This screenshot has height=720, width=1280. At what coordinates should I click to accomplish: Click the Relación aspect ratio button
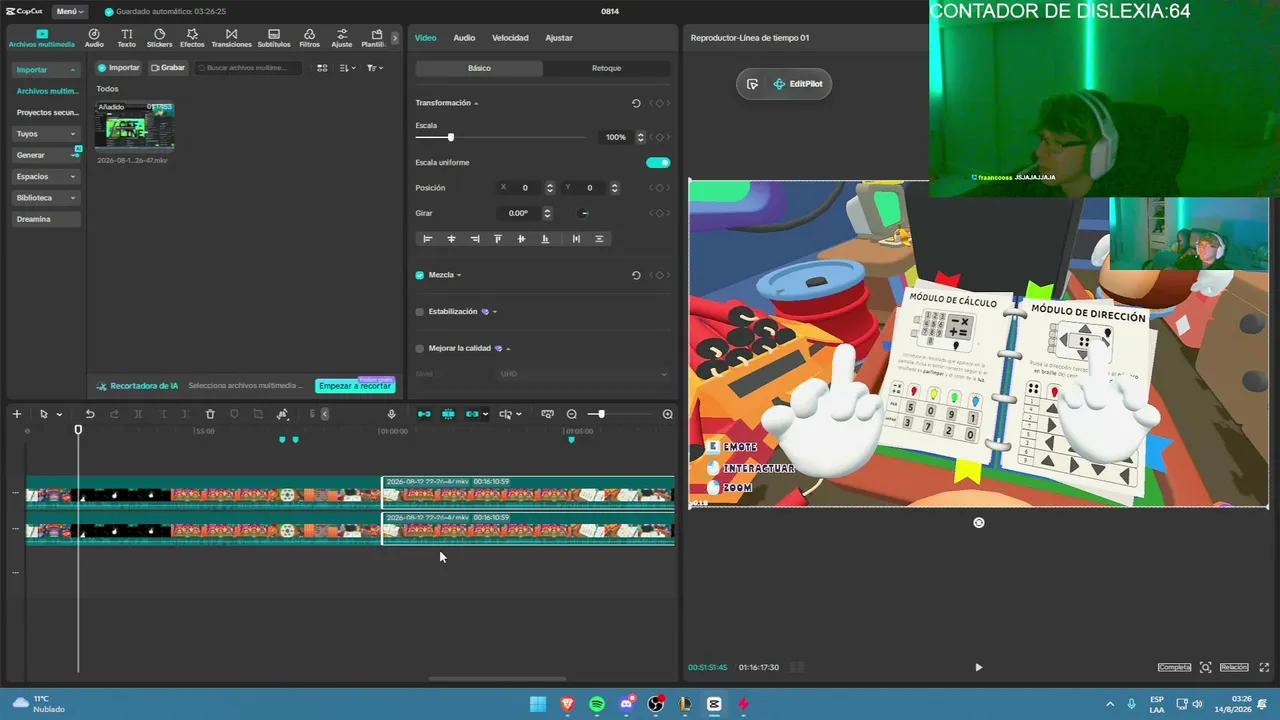(x=1234, y=667)
